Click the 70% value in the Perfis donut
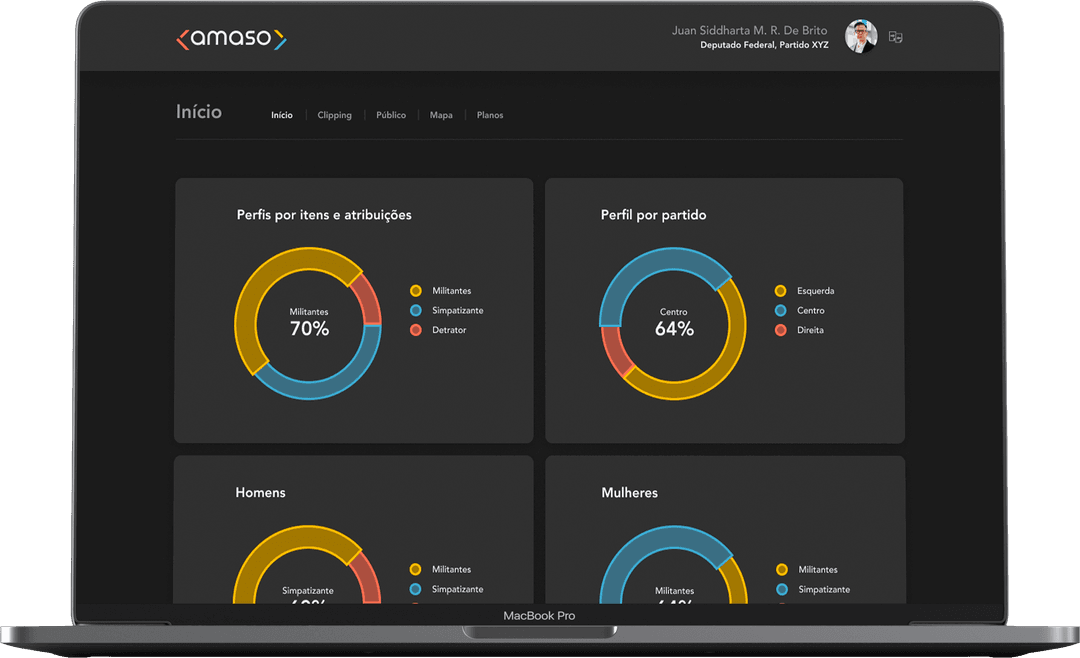The width and height of the screenshot is (1080, 658). click(309, 329)
